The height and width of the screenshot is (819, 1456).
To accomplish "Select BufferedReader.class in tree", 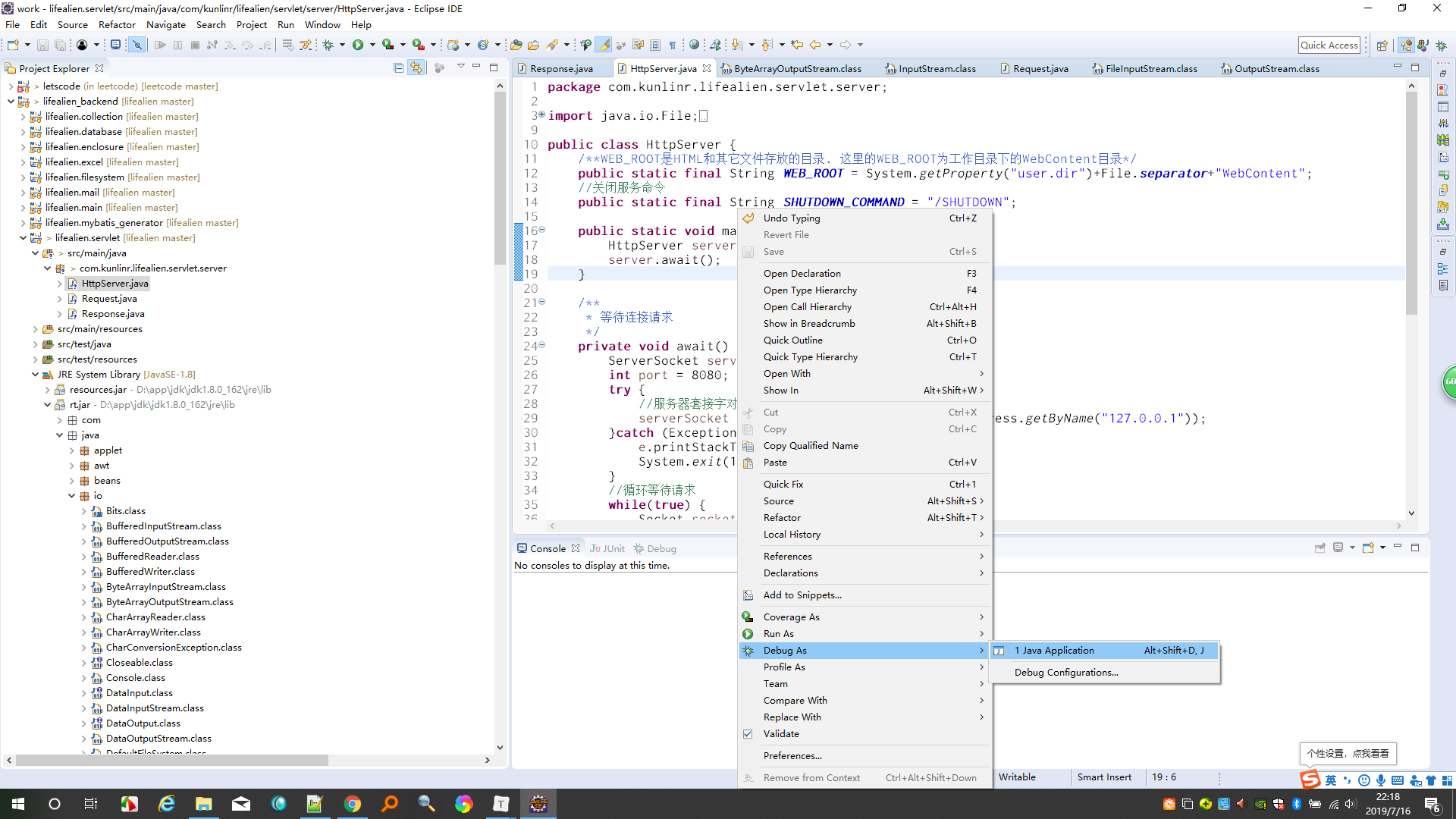I will [152, 557].
